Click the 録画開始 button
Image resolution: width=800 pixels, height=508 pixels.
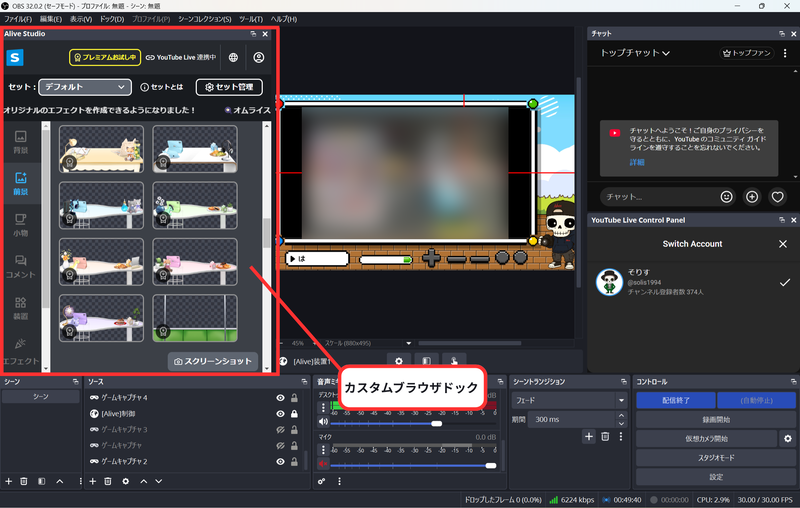716,420
